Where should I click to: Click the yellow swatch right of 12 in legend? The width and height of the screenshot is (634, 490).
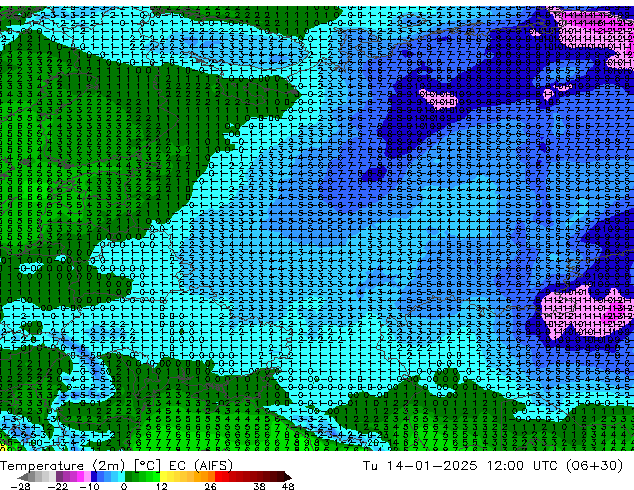(163, 476)
